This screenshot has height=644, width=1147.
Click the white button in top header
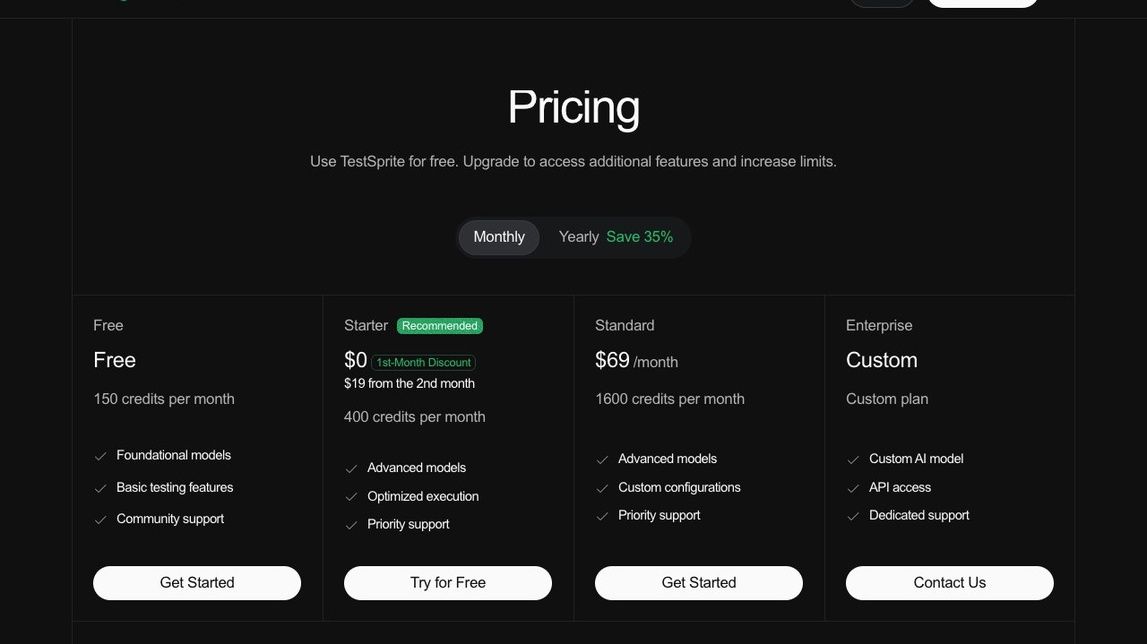click(982, 3)
